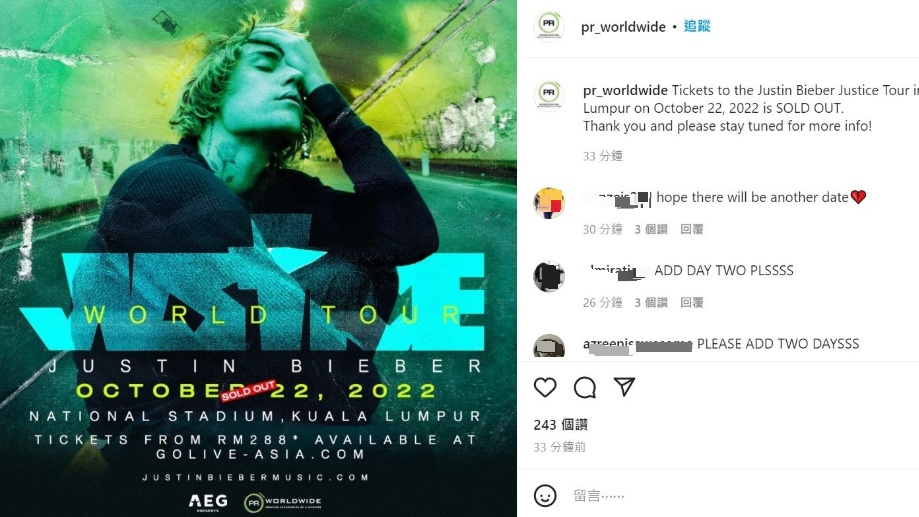
Task: Open the '33 分鐘前' post timestamp
Action: [560, 447]
